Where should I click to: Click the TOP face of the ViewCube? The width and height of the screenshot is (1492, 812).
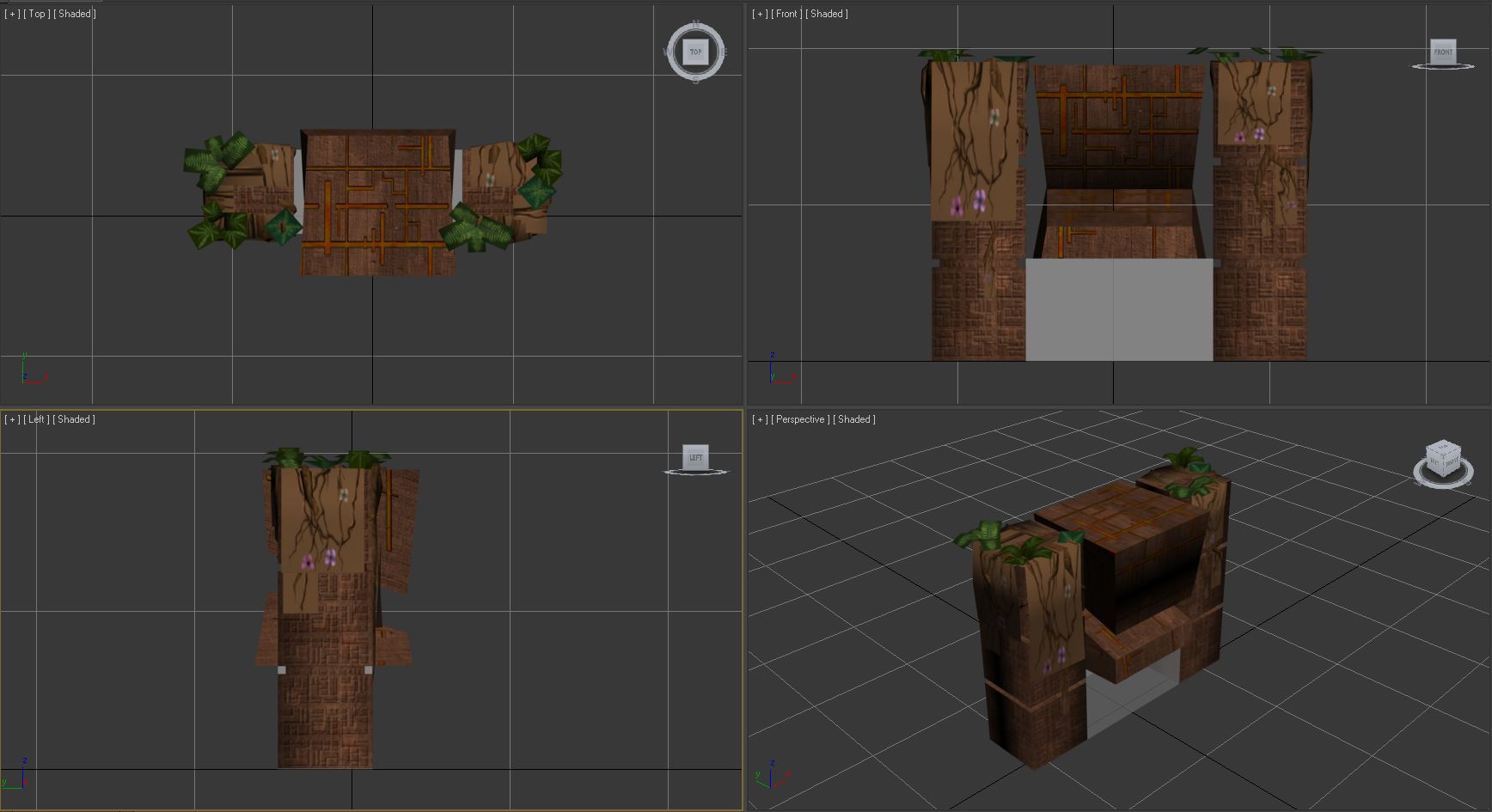point(695,52)
